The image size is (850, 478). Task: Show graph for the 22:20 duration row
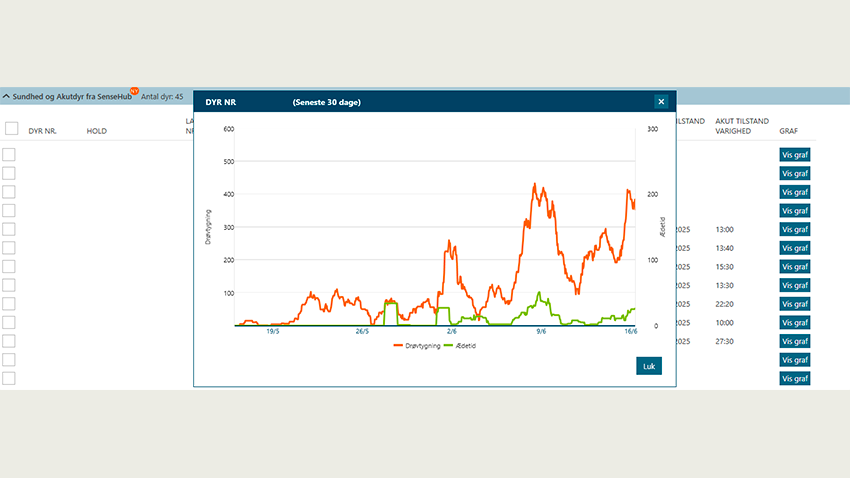[x=794, y=304]
